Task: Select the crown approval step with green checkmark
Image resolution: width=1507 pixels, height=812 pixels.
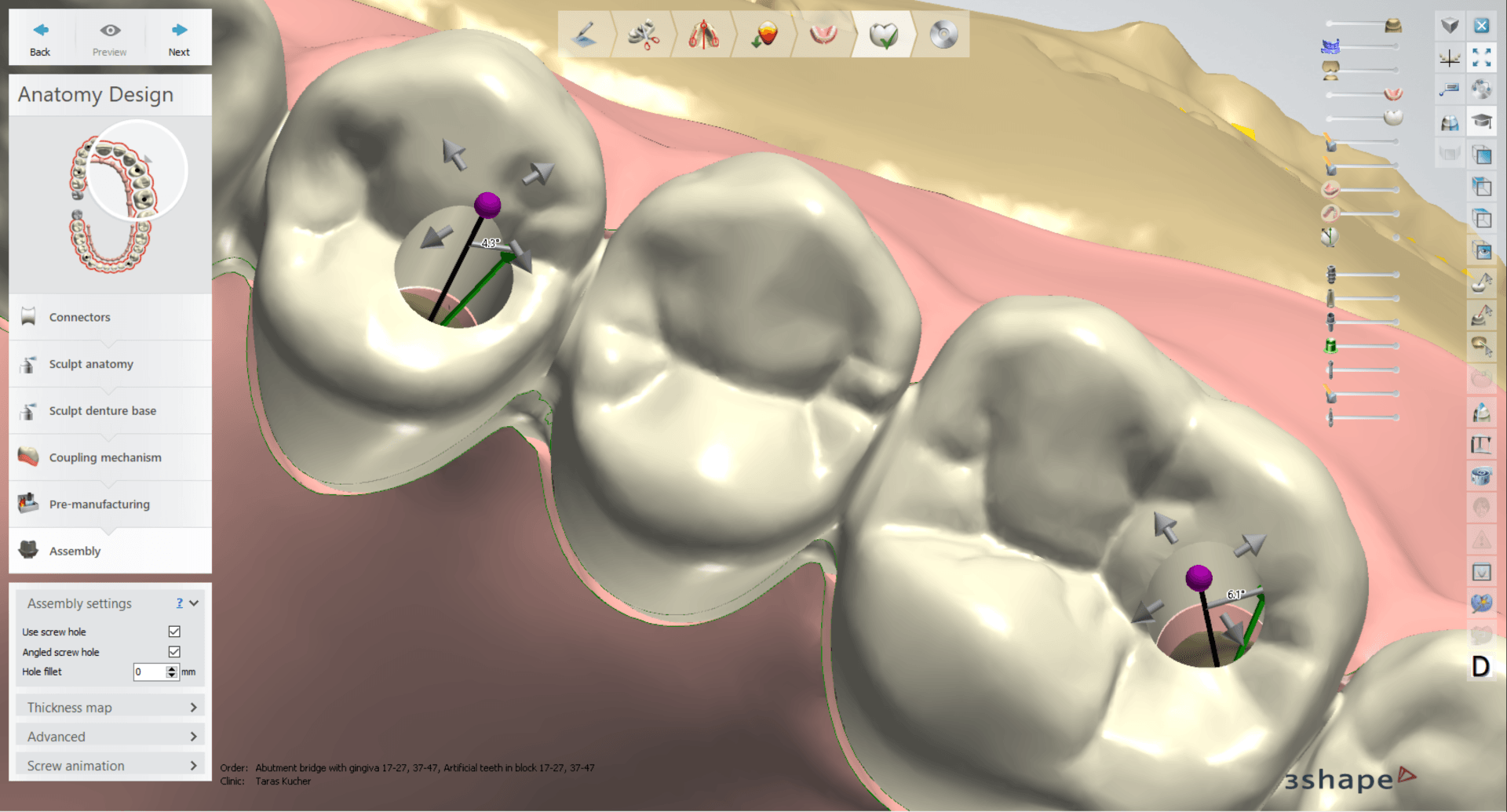Action: [x=884, y=35]
